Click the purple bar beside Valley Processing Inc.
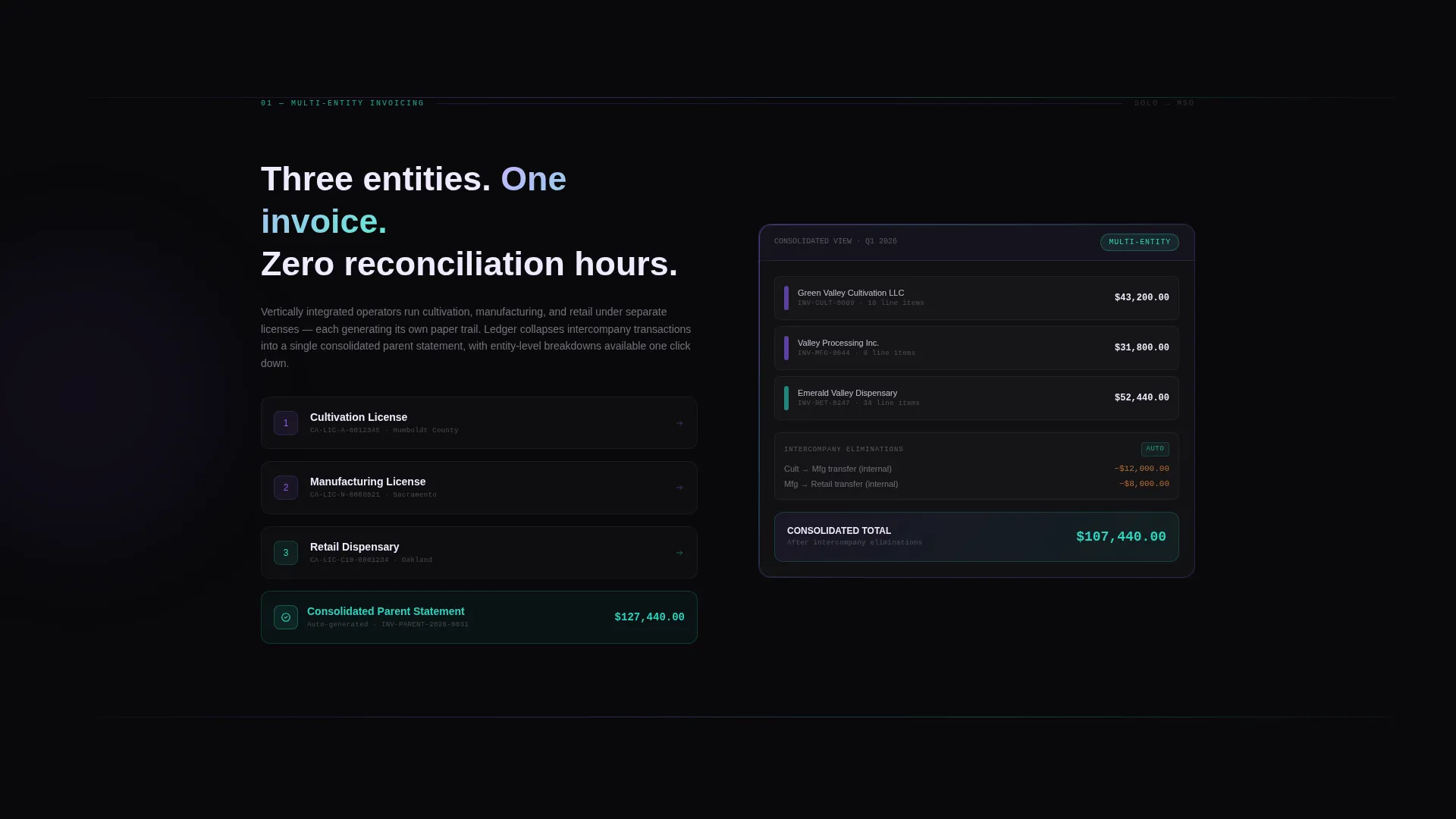Viewport: 1456px width, 819px height. tap(786, 348)
